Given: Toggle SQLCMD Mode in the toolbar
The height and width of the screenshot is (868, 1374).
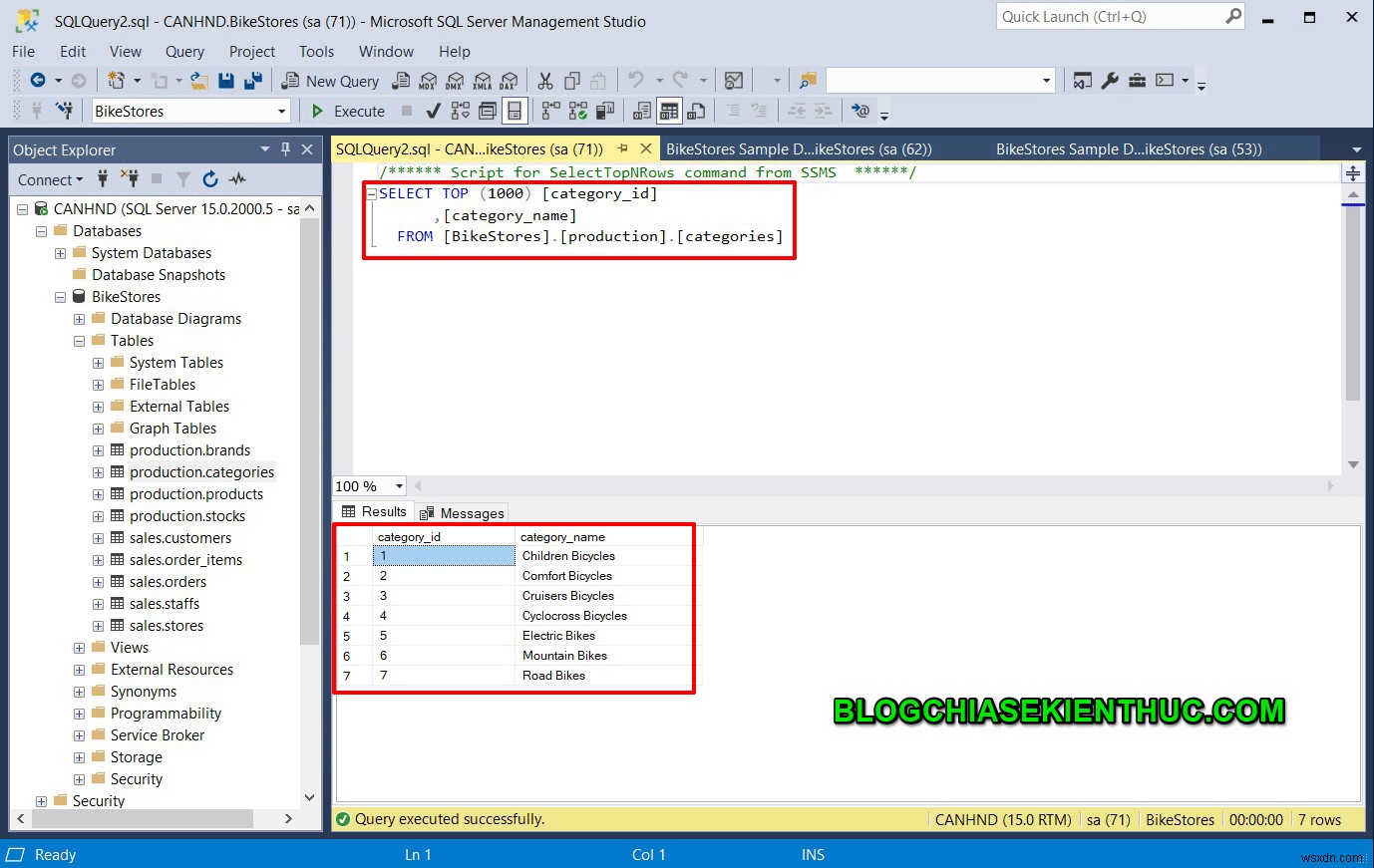Looking at the screenshot, I should click(861, 110).
